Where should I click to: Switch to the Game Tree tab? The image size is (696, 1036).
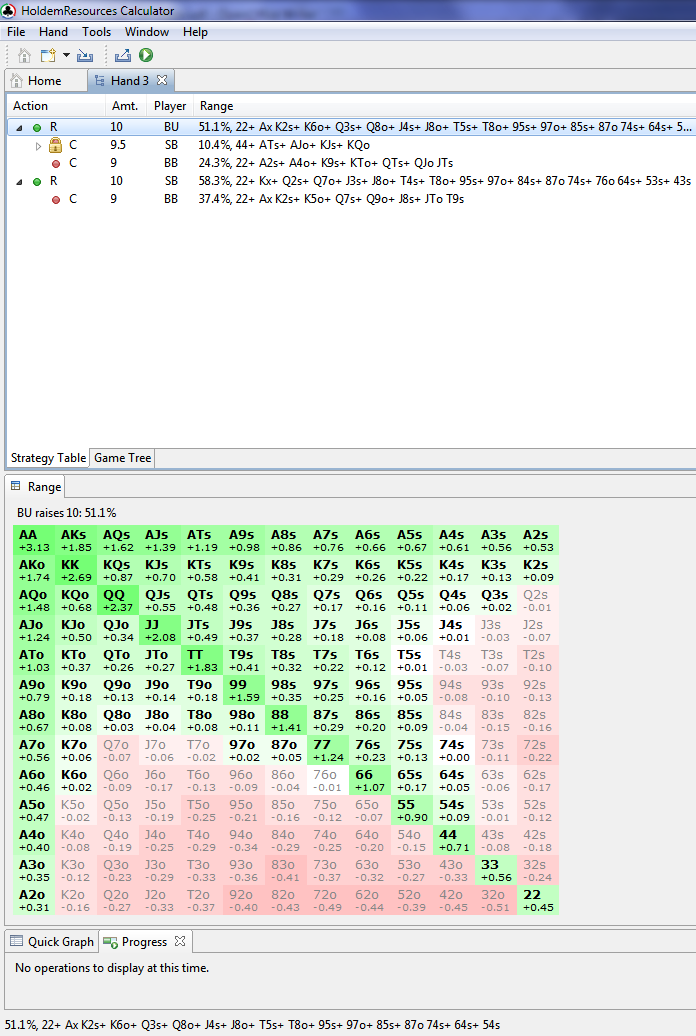pos(122,458)
